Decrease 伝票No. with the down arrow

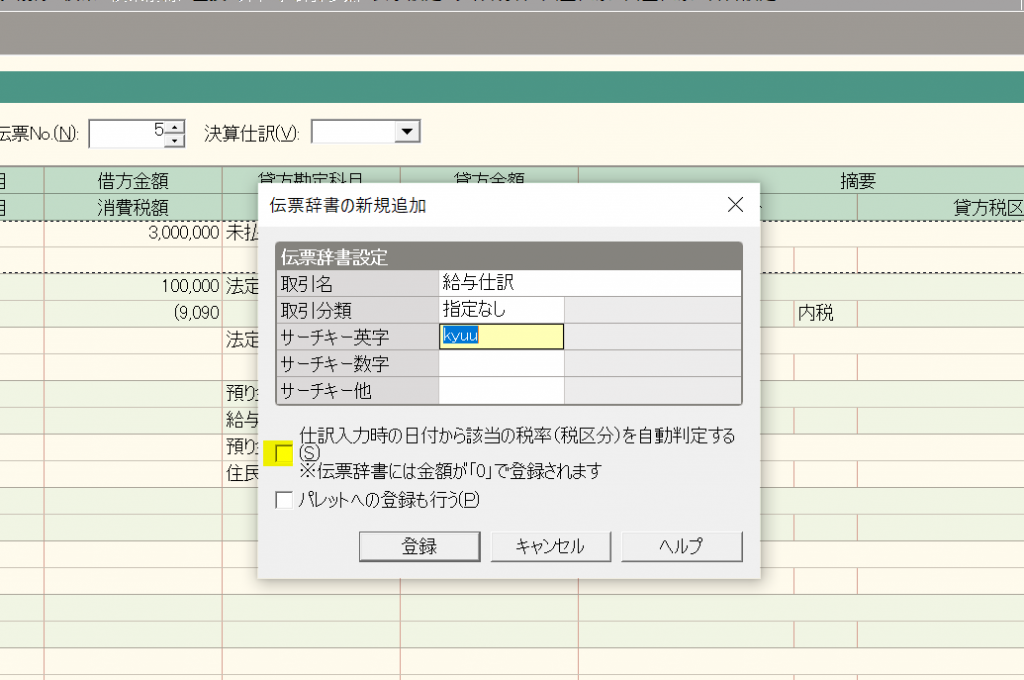point(176,139)
